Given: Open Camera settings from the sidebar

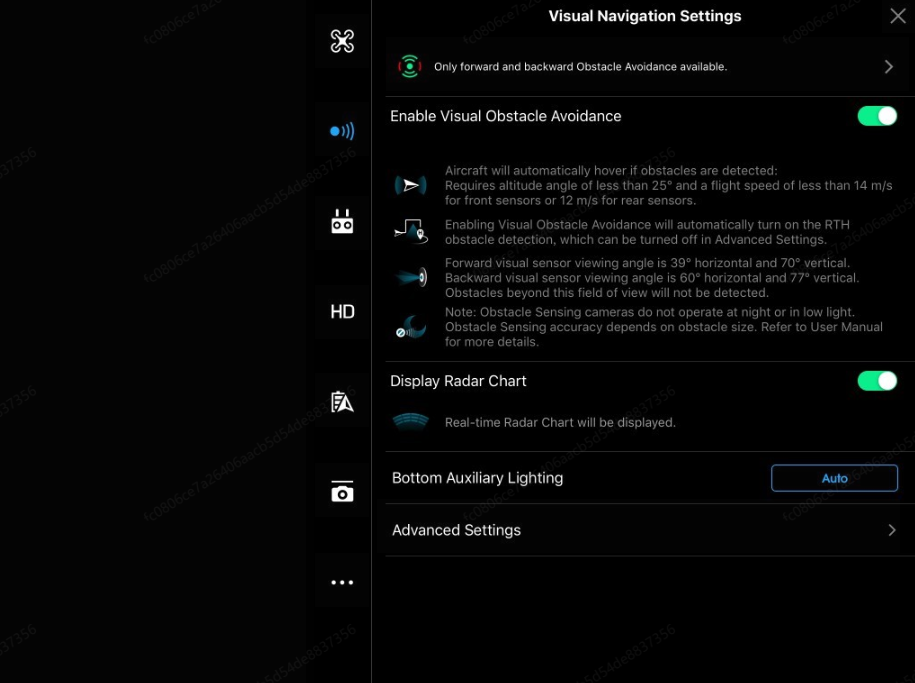Looking at the screenshot, I should [x=342, y=491].
